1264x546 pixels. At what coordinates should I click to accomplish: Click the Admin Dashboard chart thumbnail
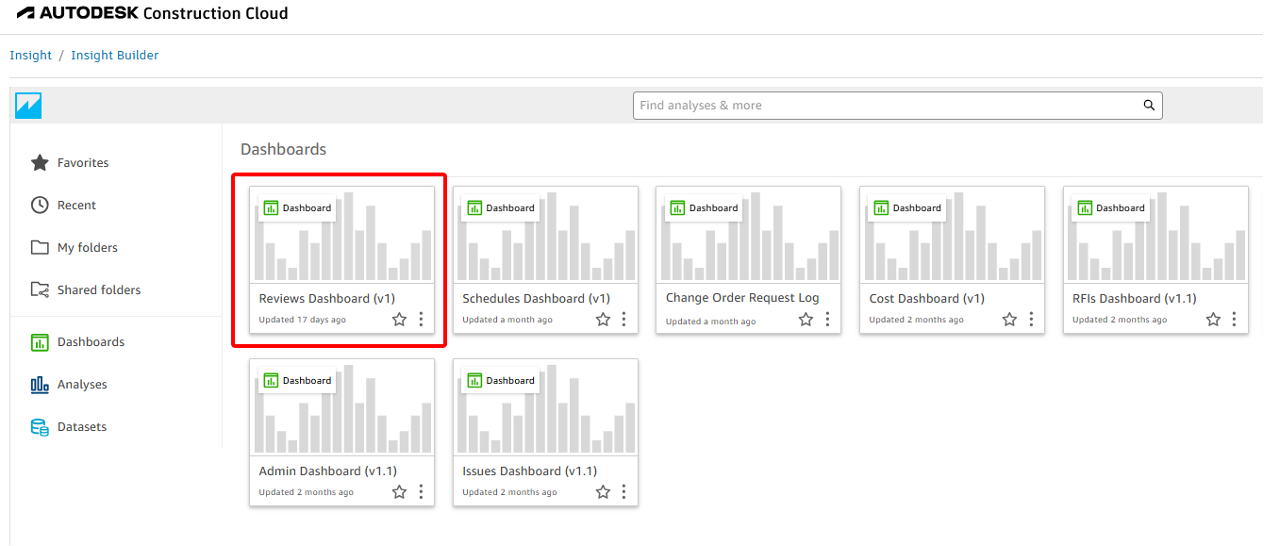[x=342, y=407]
